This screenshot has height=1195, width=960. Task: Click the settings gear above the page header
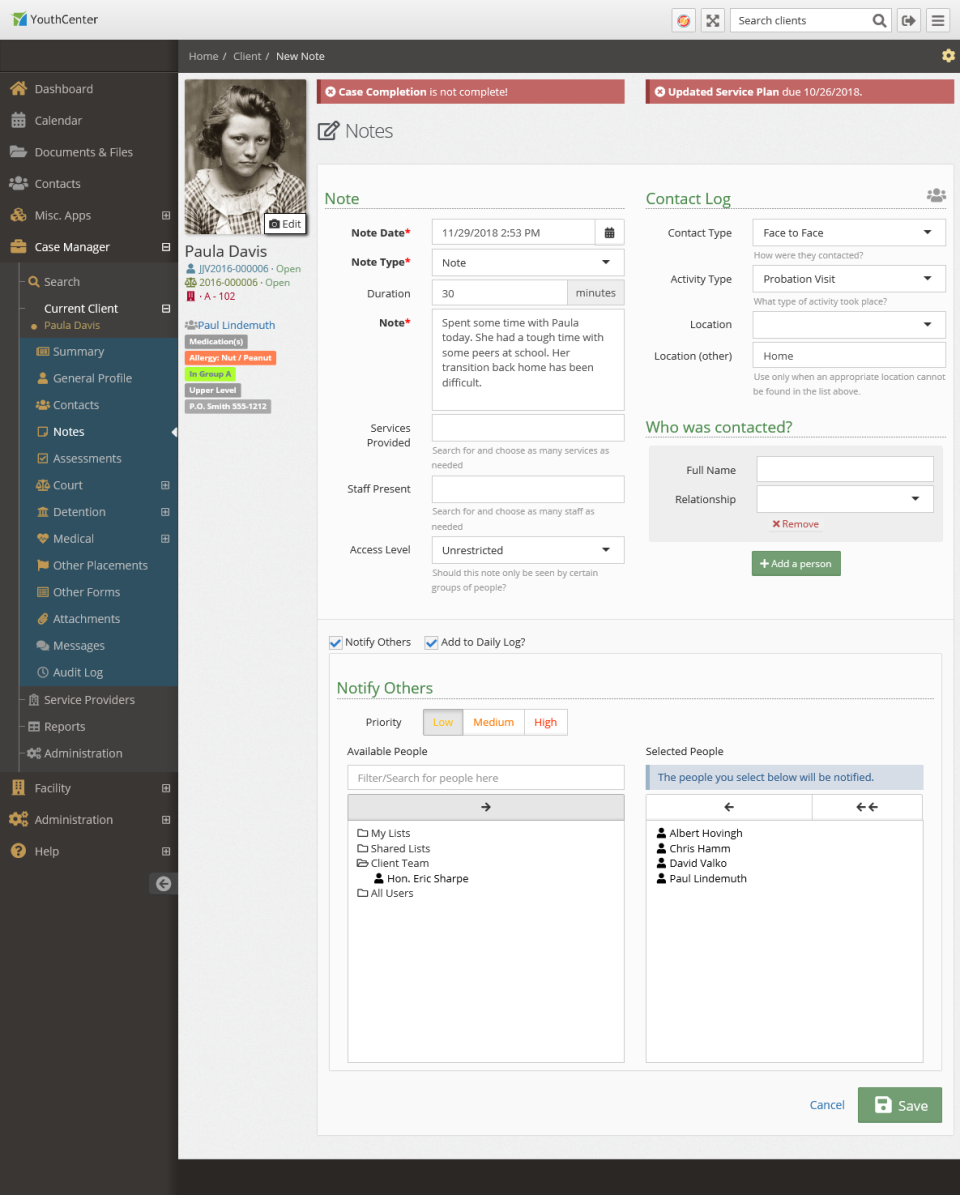click(x=948, y=55)
